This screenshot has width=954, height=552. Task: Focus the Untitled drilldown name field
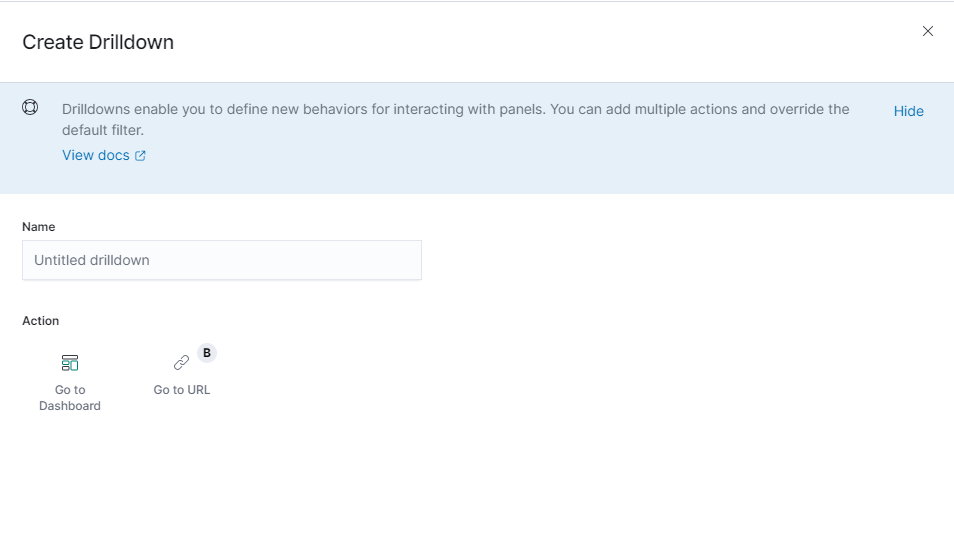222,260
